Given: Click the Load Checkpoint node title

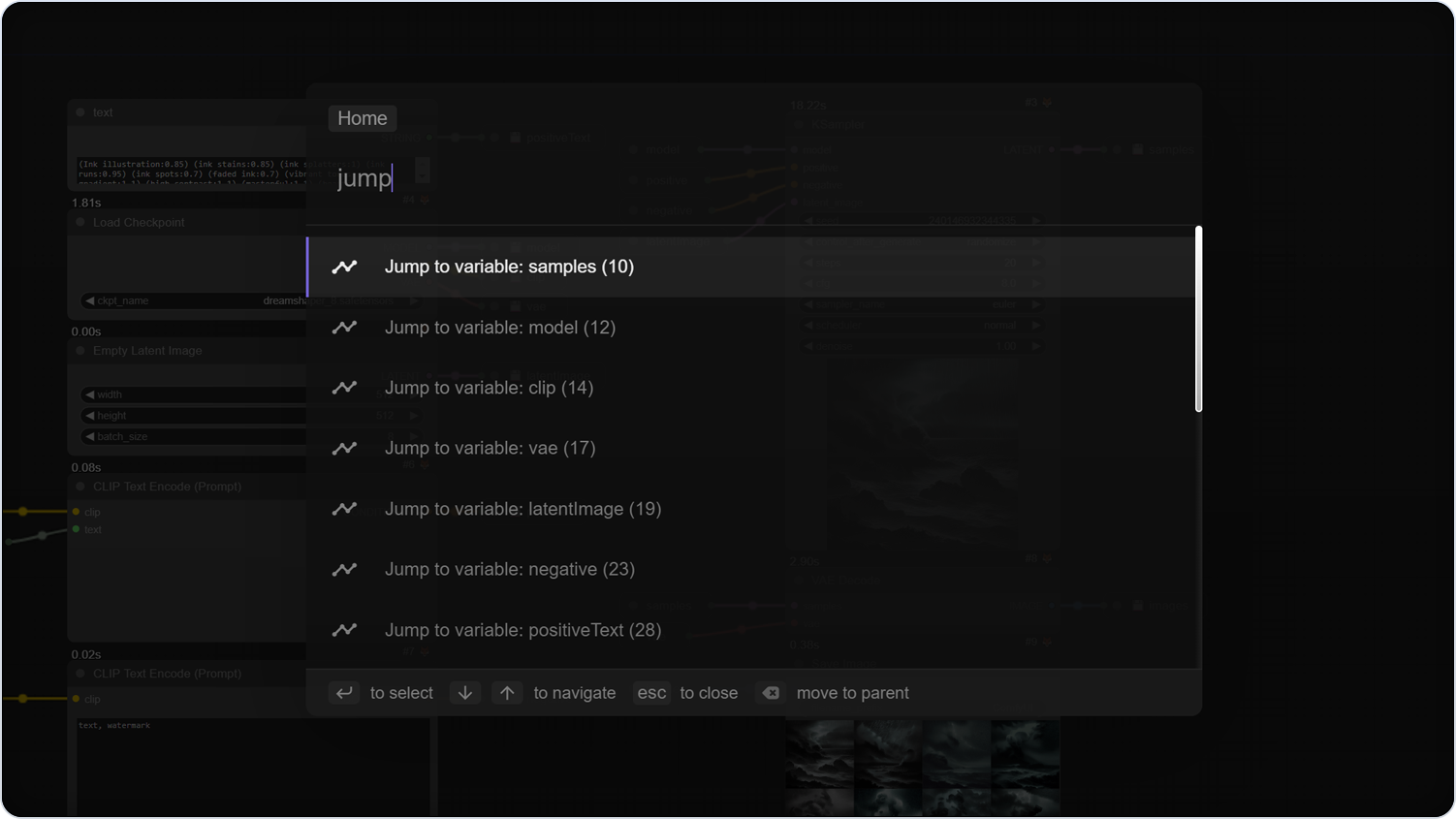Looking at the screenshot, I should (139, 223).
